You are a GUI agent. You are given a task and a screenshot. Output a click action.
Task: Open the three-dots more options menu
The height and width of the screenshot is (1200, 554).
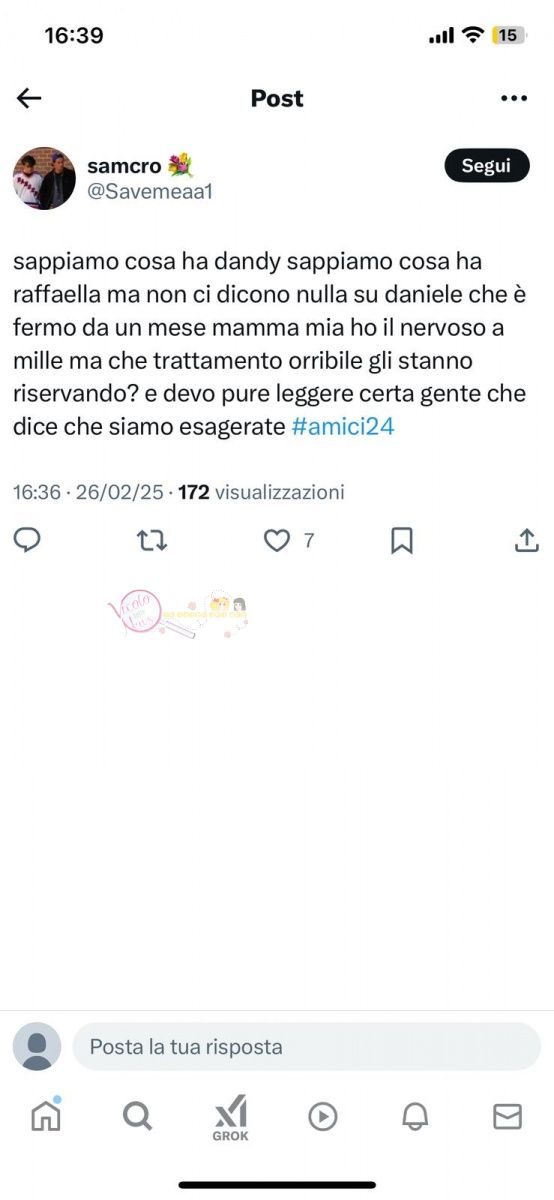pyautogui.click(x=513, y=98)
